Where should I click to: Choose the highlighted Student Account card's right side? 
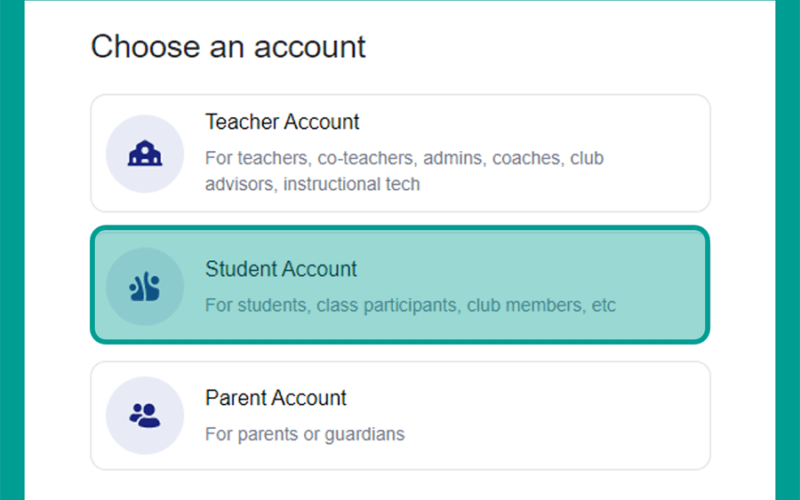tap(663, 285)
